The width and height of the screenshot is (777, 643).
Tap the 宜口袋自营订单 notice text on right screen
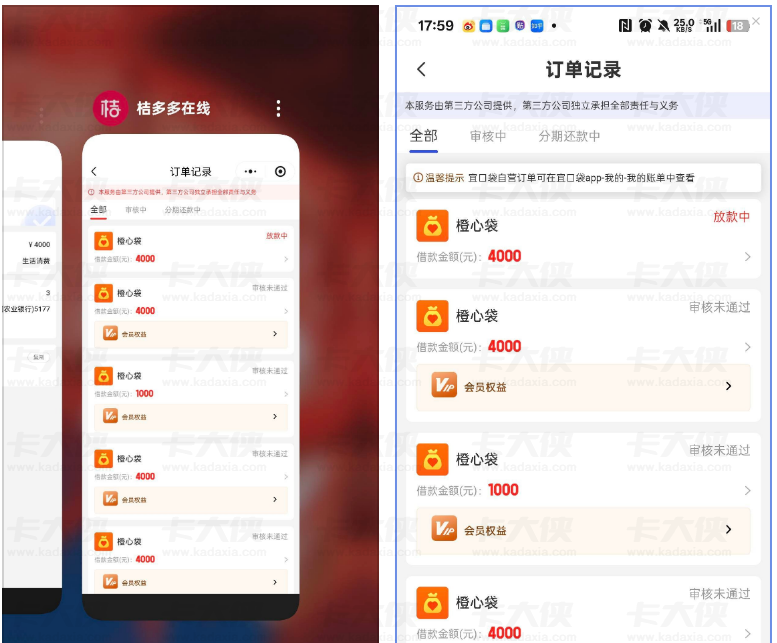[x=581, y=178]
